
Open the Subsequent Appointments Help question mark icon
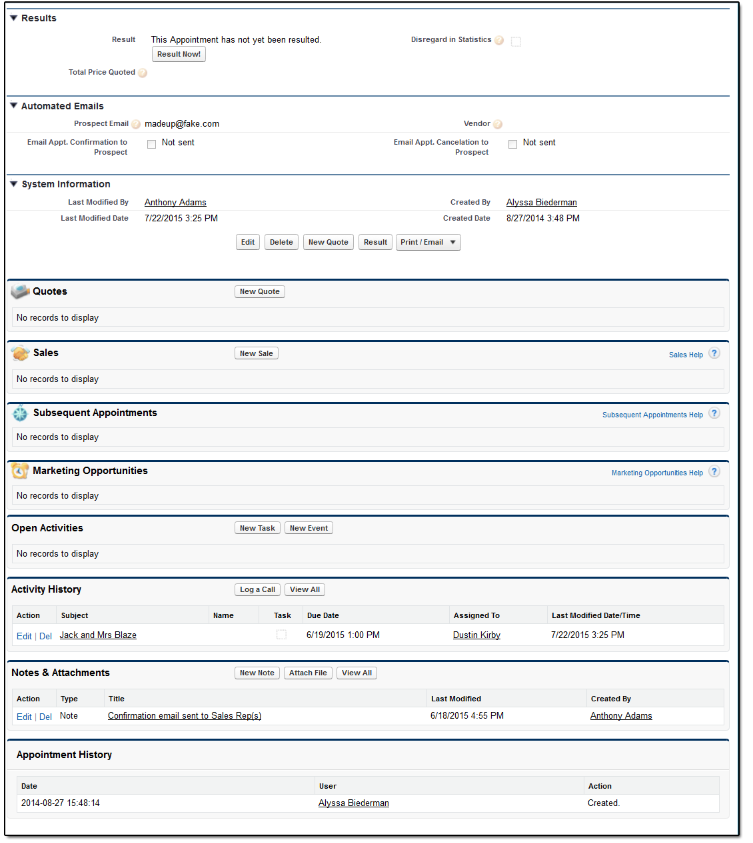tap(714, 413)
